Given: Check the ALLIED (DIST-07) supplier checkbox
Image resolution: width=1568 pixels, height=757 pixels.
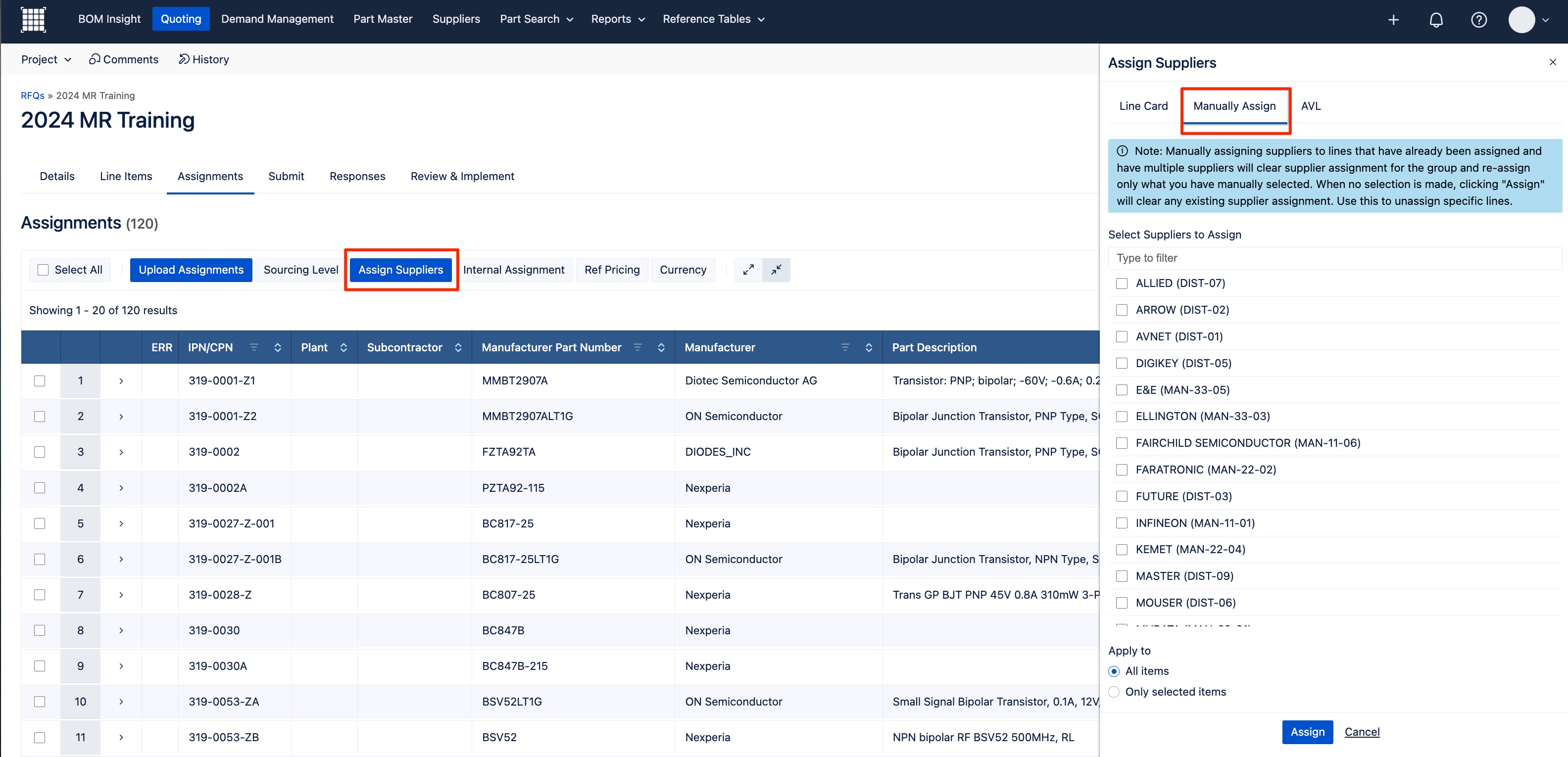Looking at the screenshot, I should pyautogui.click(x=1122, y=284).
